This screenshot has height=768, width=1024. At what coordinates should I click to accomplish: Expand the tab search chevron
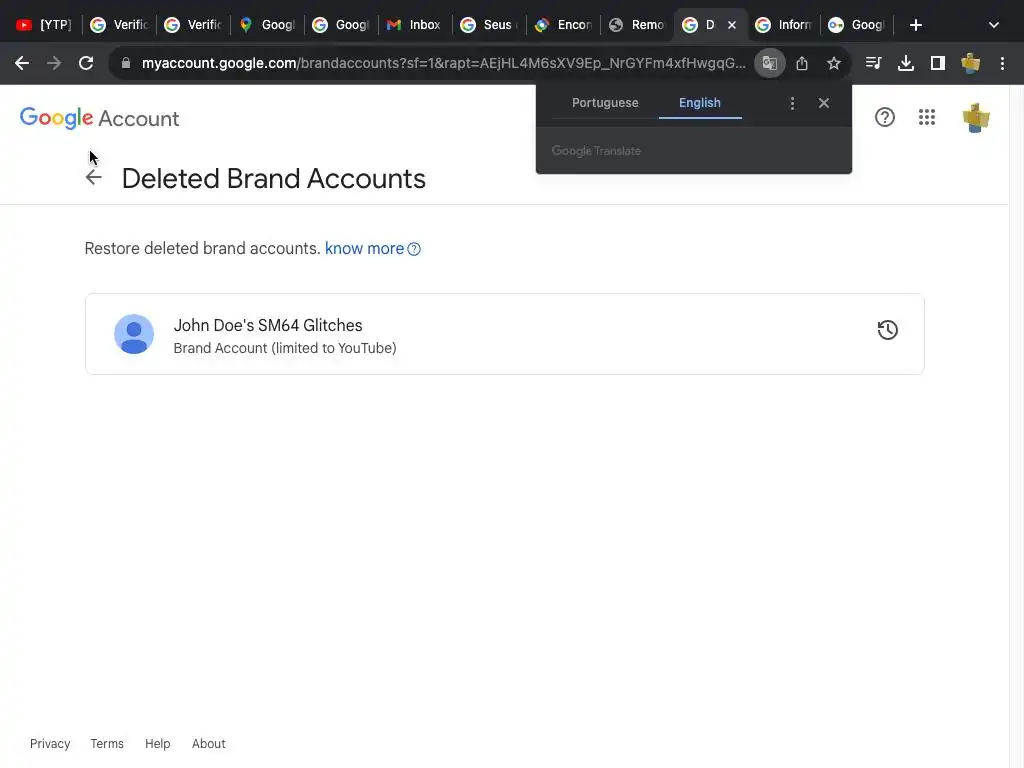click(x=993, y=25)
